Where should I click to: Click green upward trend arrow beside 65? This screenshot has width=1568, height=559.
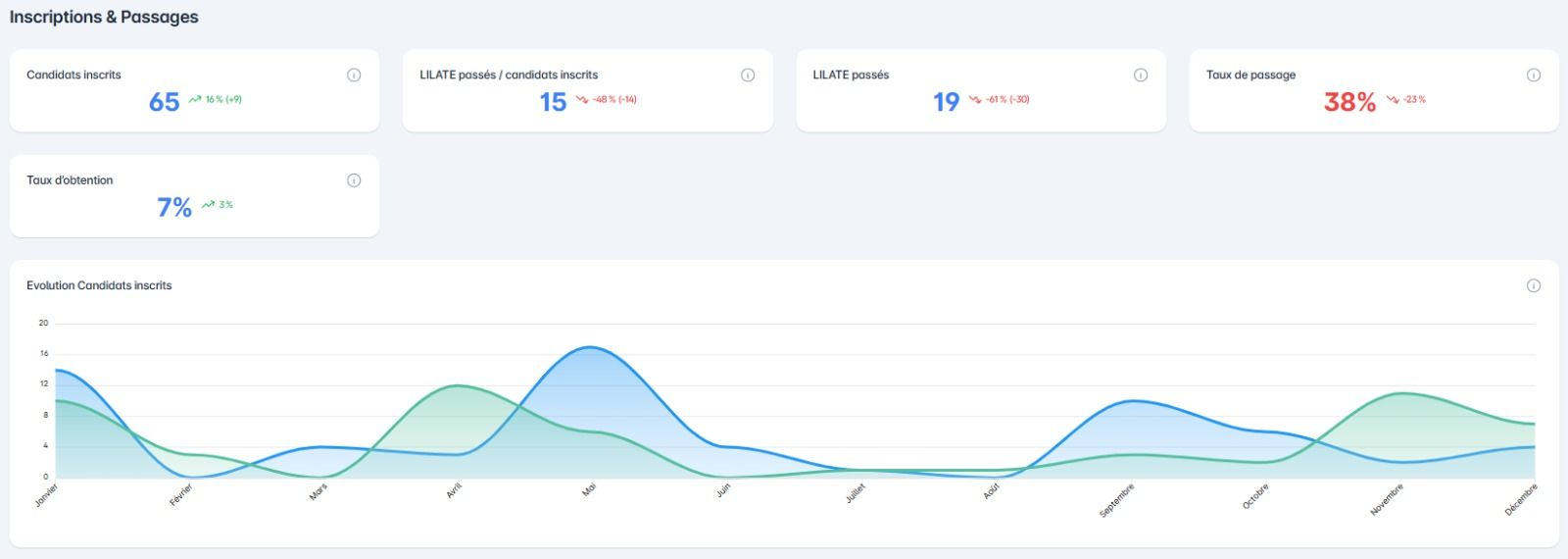195,99
